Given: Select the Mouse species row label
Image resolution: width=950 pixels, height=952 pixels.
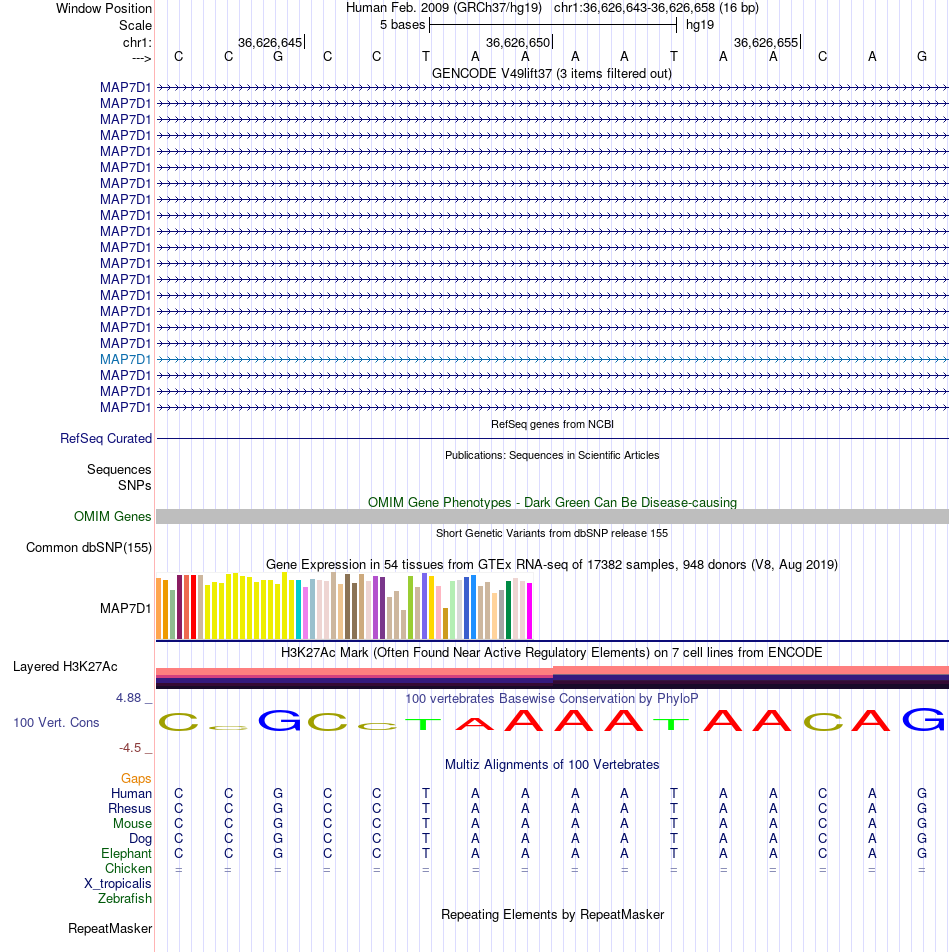Looking at the screenshot, I should [132, 823].
